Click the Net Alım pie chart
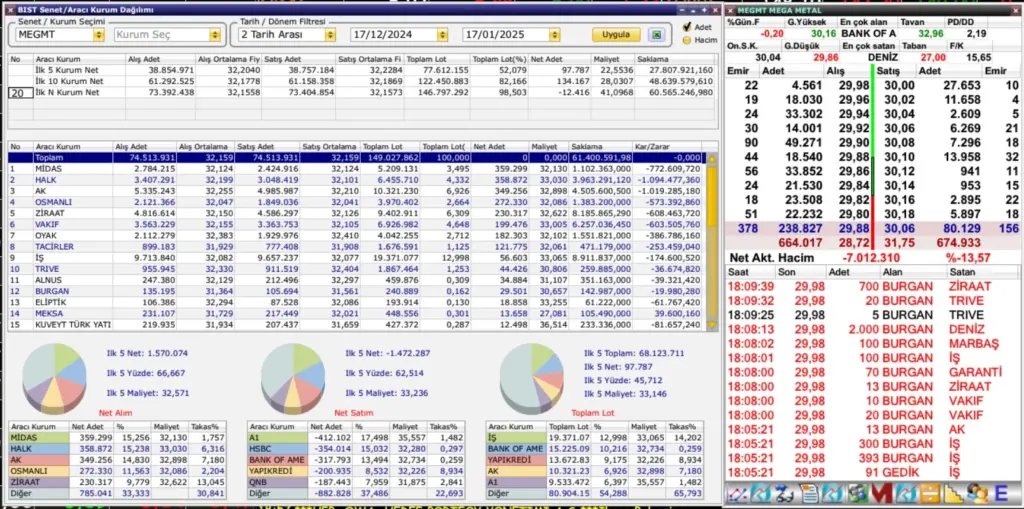 [x=54, y=379]
